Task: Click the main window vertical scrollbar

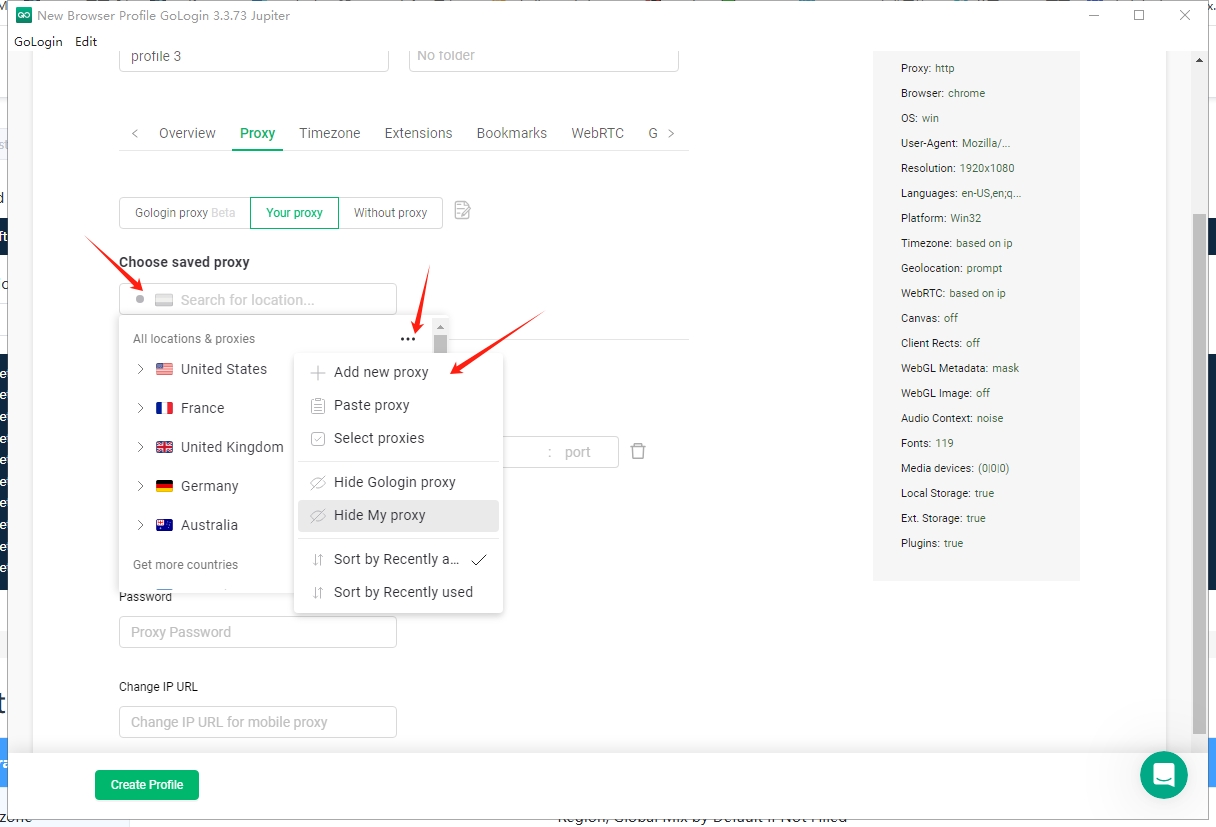Action: coord(1200,470)
